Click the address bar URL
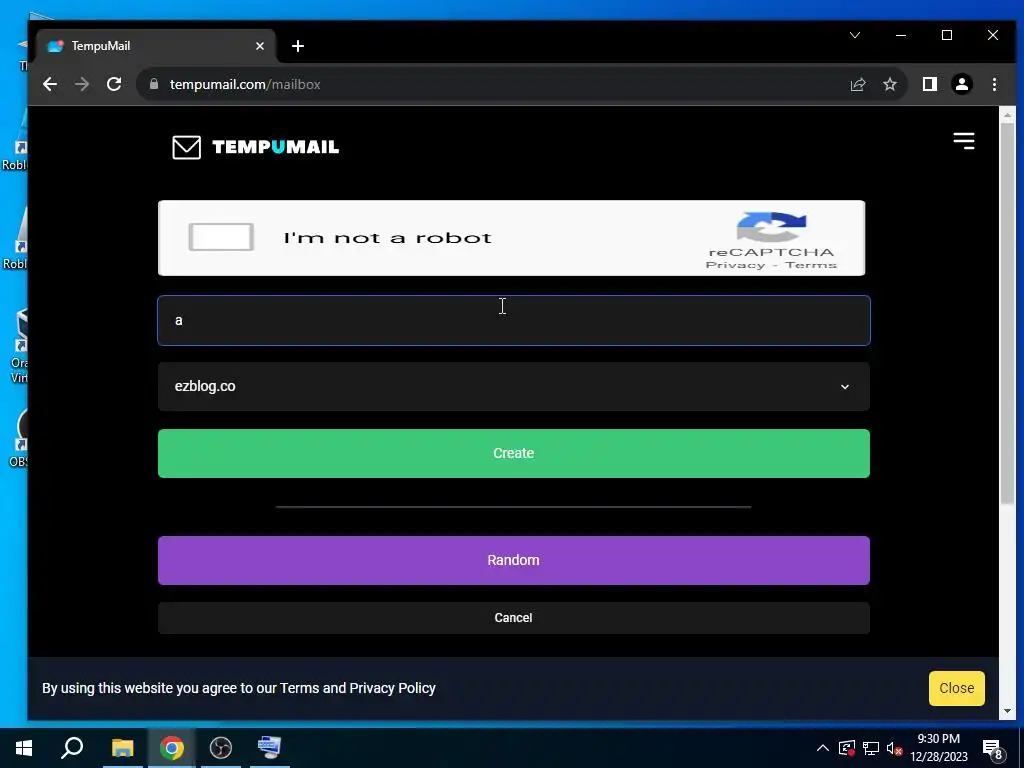 click(245, 84)
